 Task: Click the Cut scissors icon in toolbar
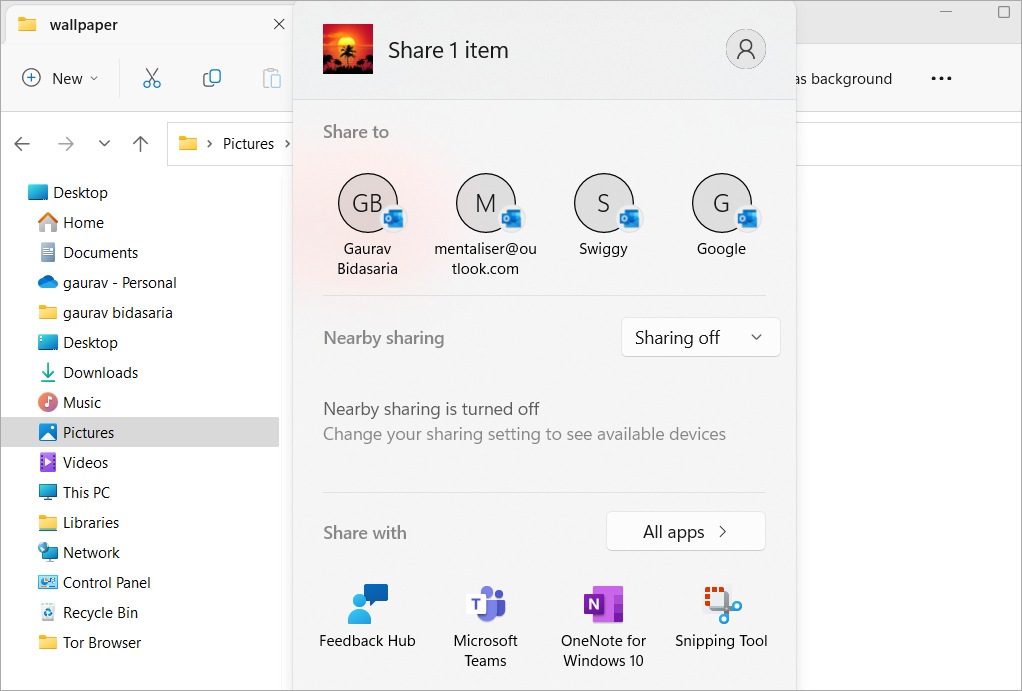tap(151, 78)
